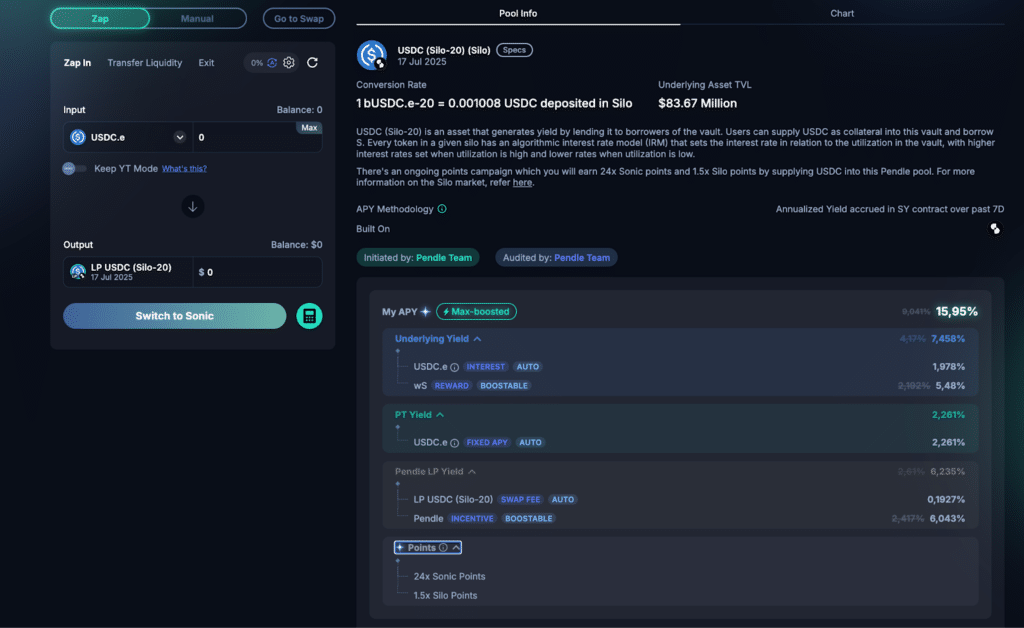Click the USDC.e token icon in Input
This screenshot has height=628, width=1024.
(78, 137)
